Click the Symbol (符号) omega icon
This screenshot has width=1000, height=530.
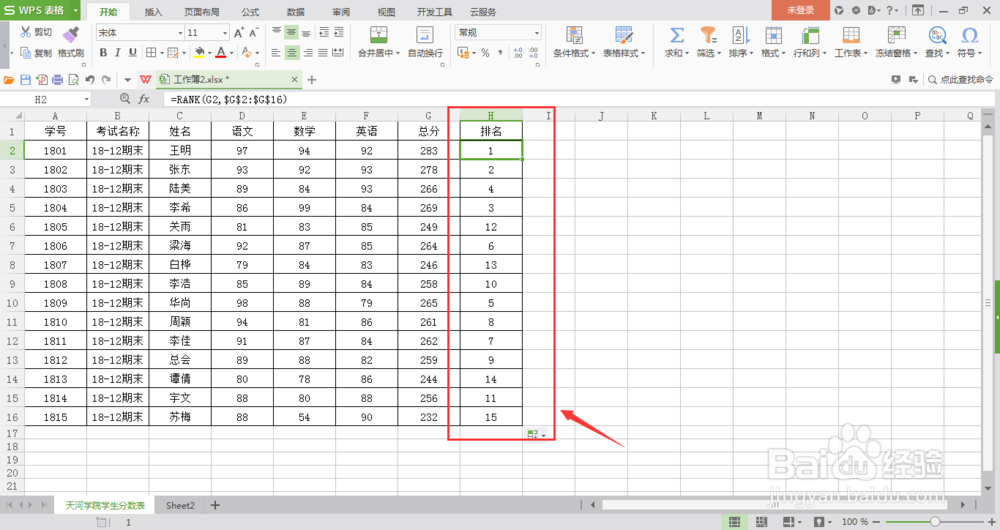coord(969,35)
